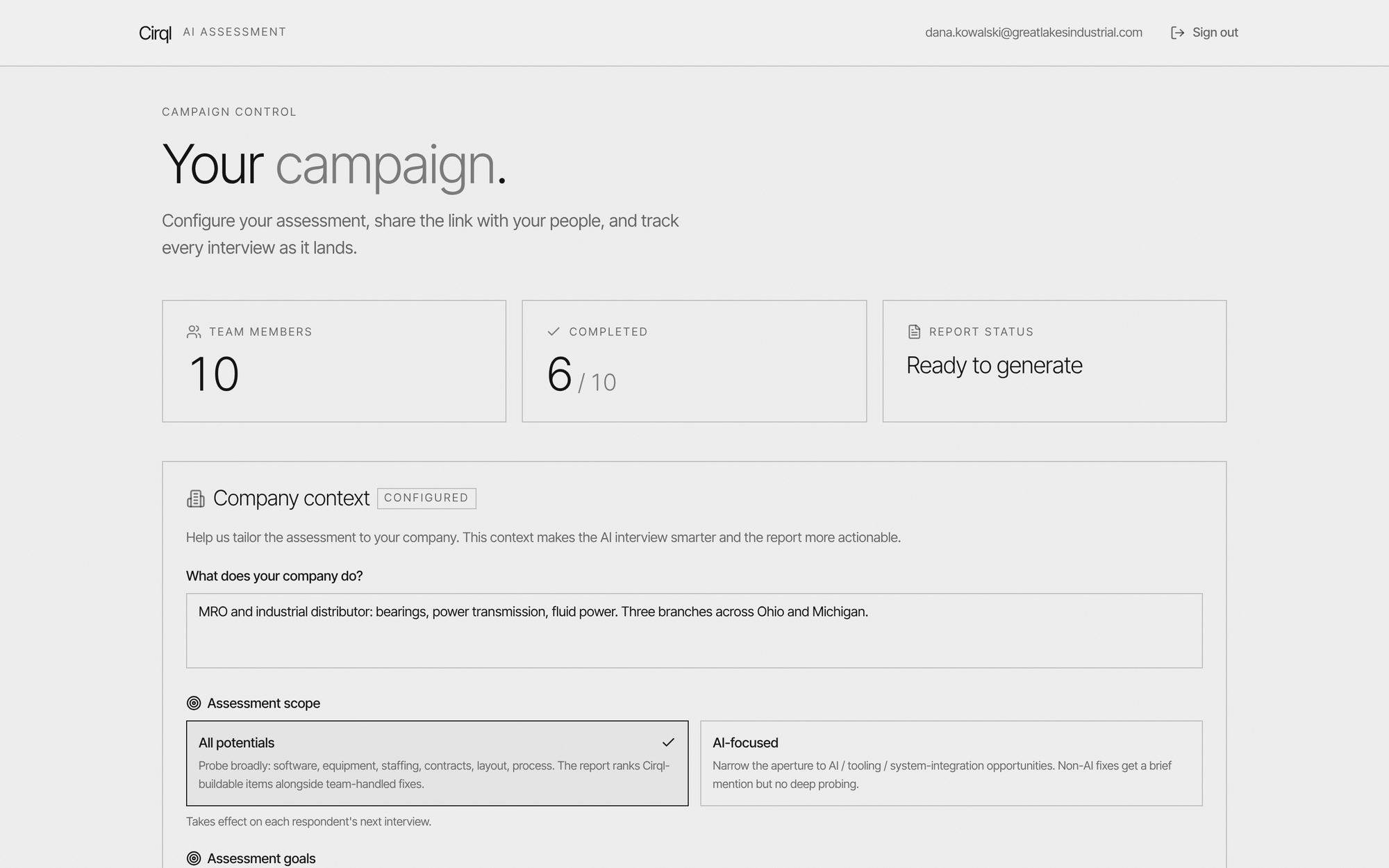
Task: Click the What does your company do field
Action: (x=694, y=631)
